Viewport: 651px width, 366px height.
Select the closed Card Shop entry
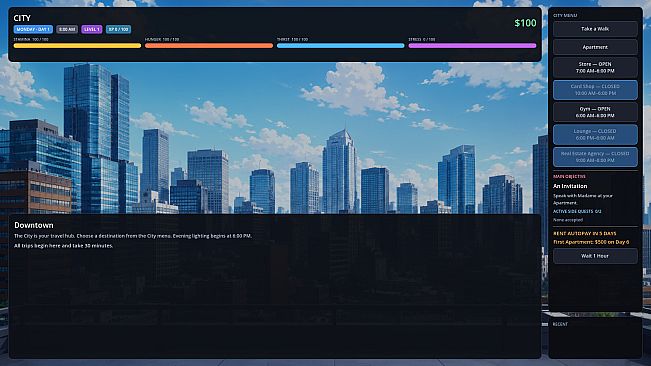click(595, 90)
